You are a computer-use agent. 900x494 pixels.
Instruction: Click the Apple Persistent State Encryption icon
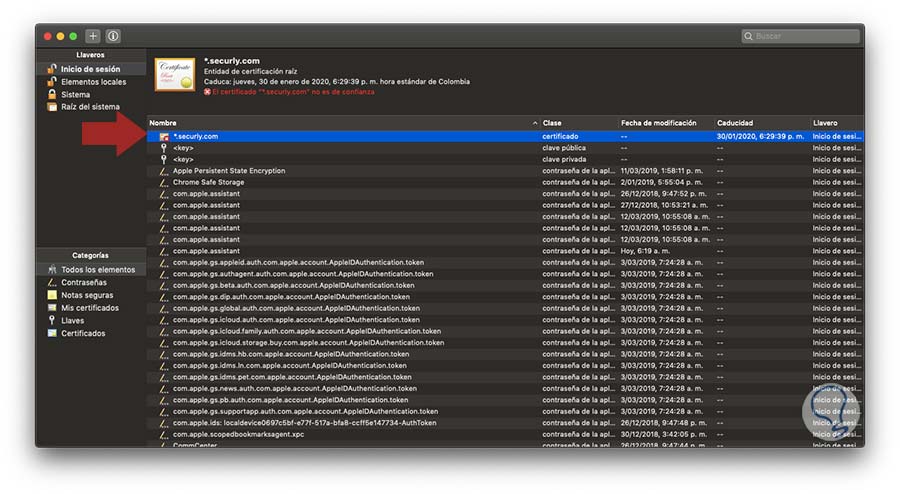pos(164,171)
